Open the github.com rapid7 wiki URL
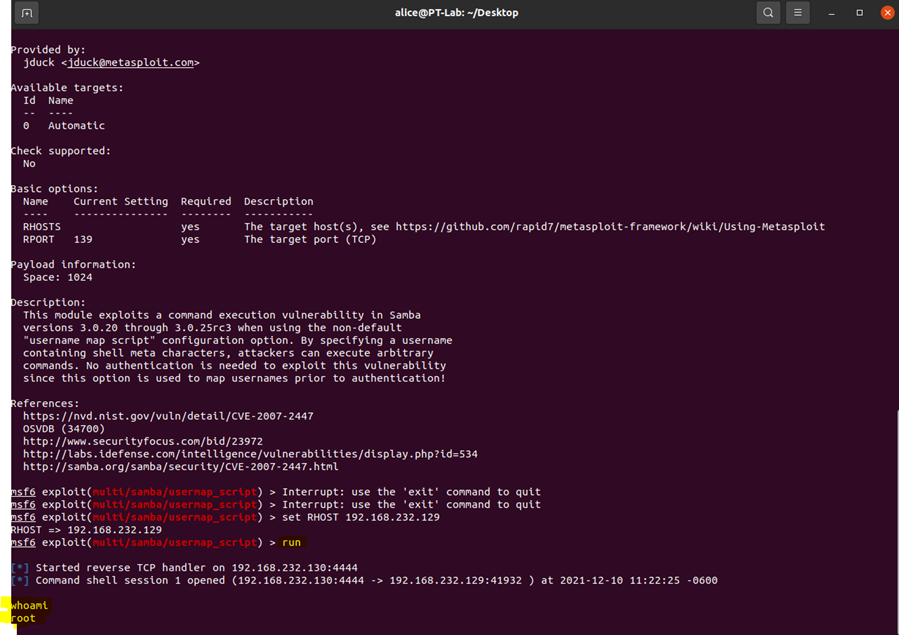The height and width of the screenshot is (635, 899). (x=610, y=226)
